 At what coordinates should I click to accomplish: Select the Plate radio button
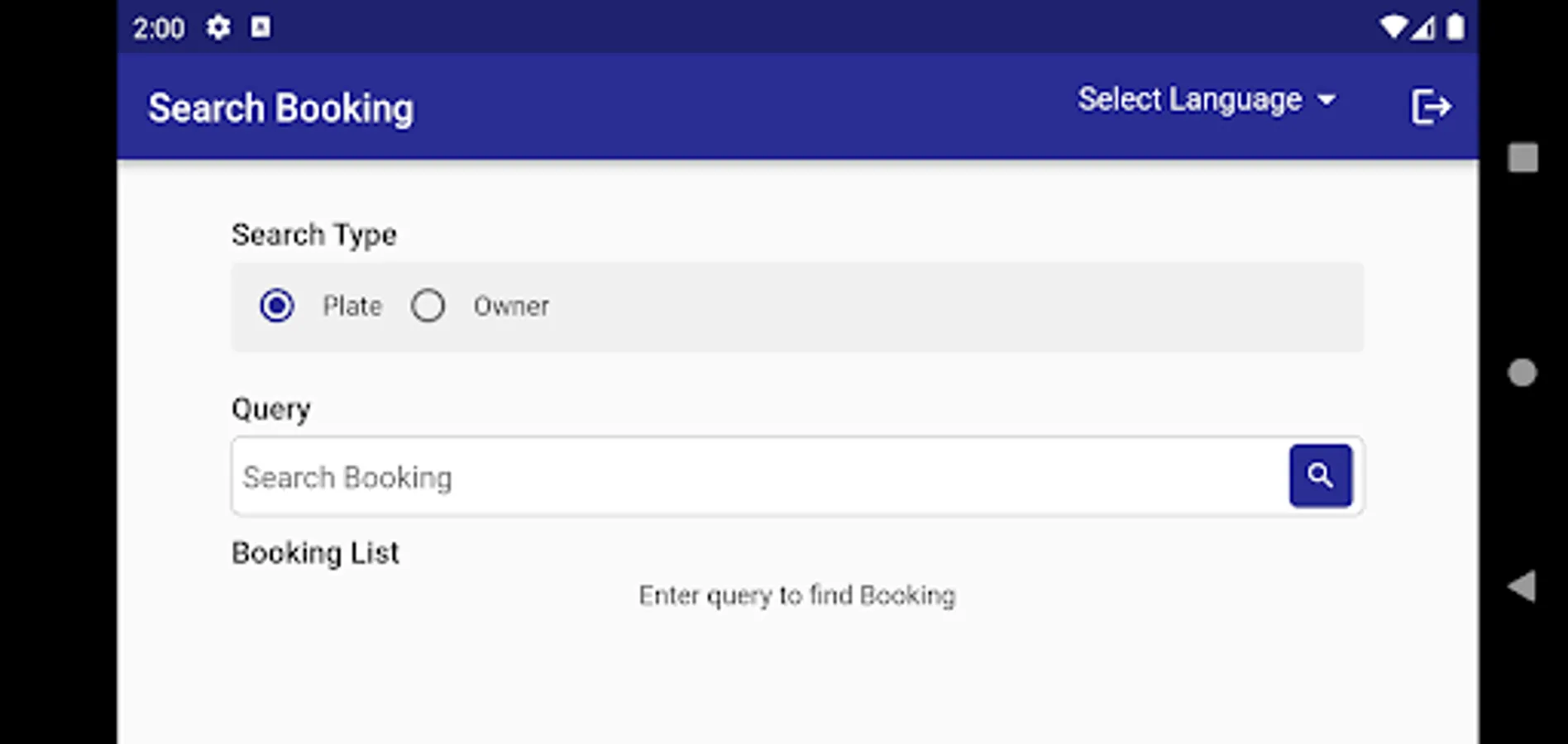(277, 306)
